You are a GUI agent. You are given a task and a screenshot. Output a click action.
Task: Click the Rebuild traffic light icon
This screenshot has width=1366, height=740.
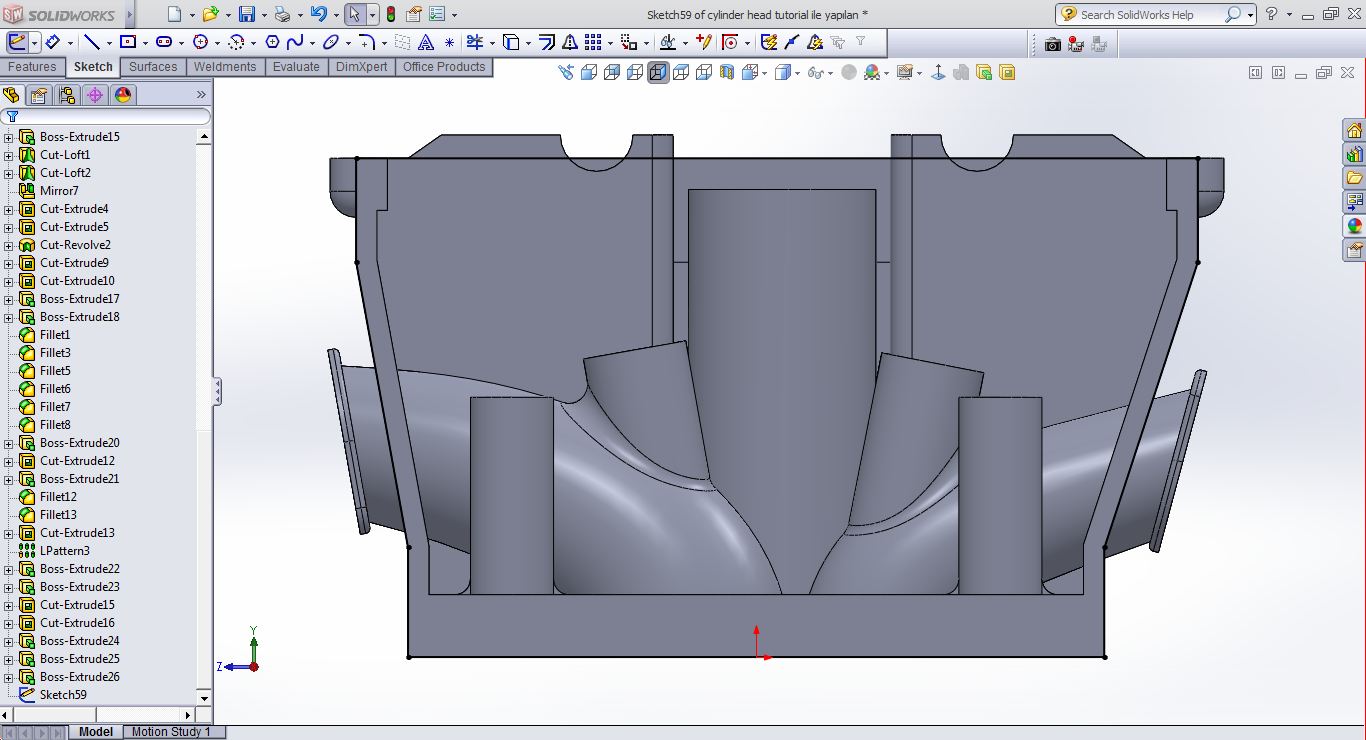[390, 15]
